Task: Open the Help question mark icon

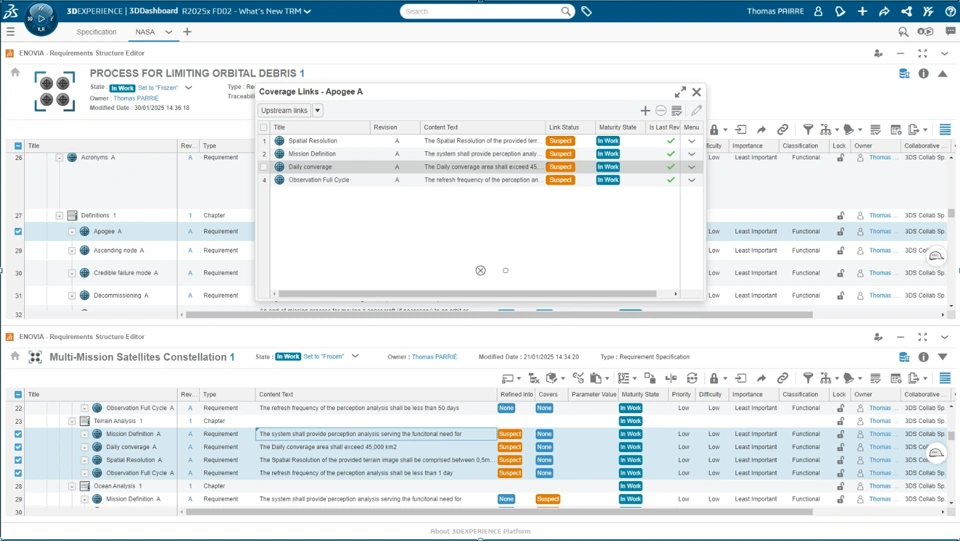Action: [950, 11]
